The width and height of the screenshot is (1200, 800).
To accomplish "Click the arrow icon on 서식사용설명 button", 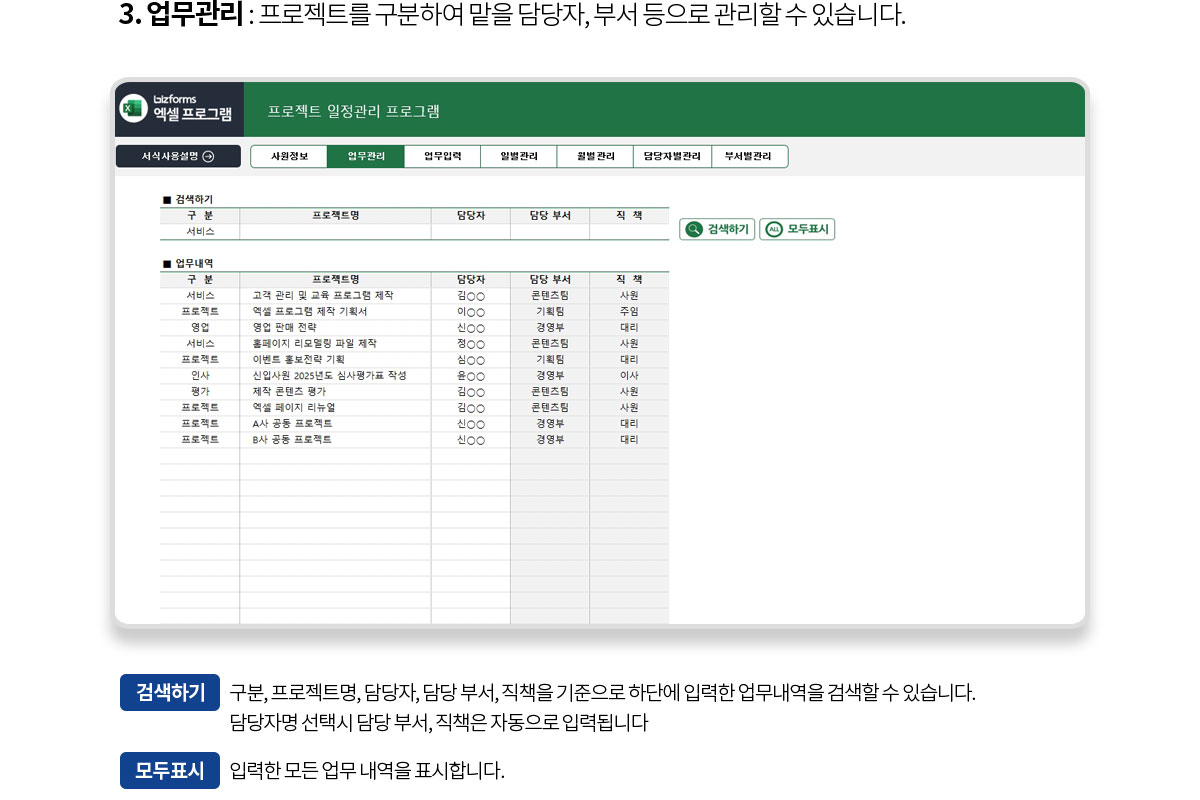I will coord(208,157).
